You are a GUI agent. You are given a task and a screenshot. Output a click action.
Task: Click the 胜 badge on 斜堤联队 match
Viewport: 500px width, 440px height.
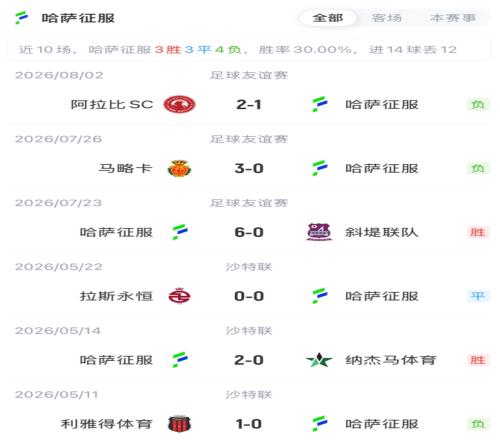pyautogui.click(x=478, y=232)
